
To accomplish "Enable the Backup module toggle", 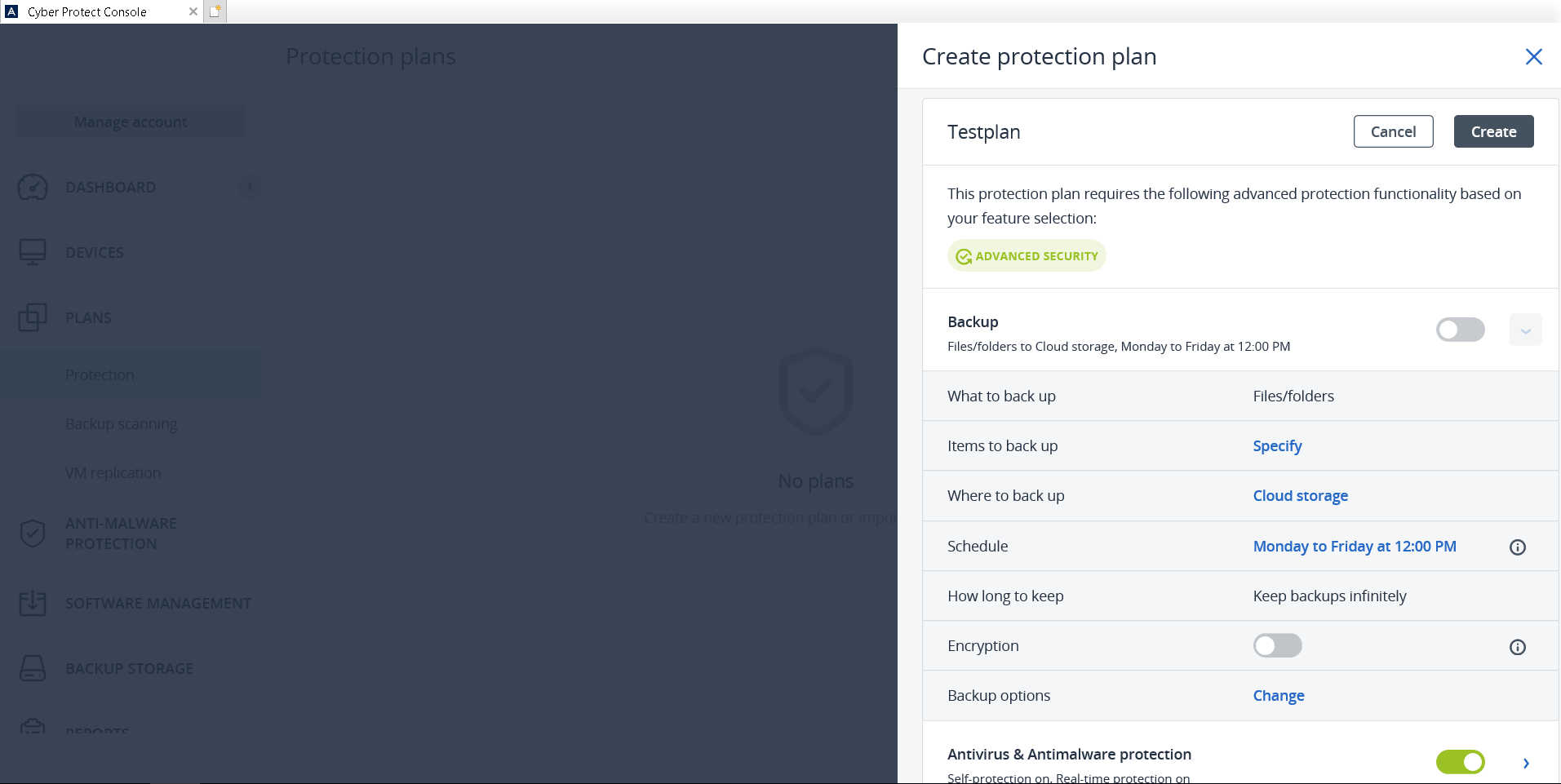I will [1461, 330].
